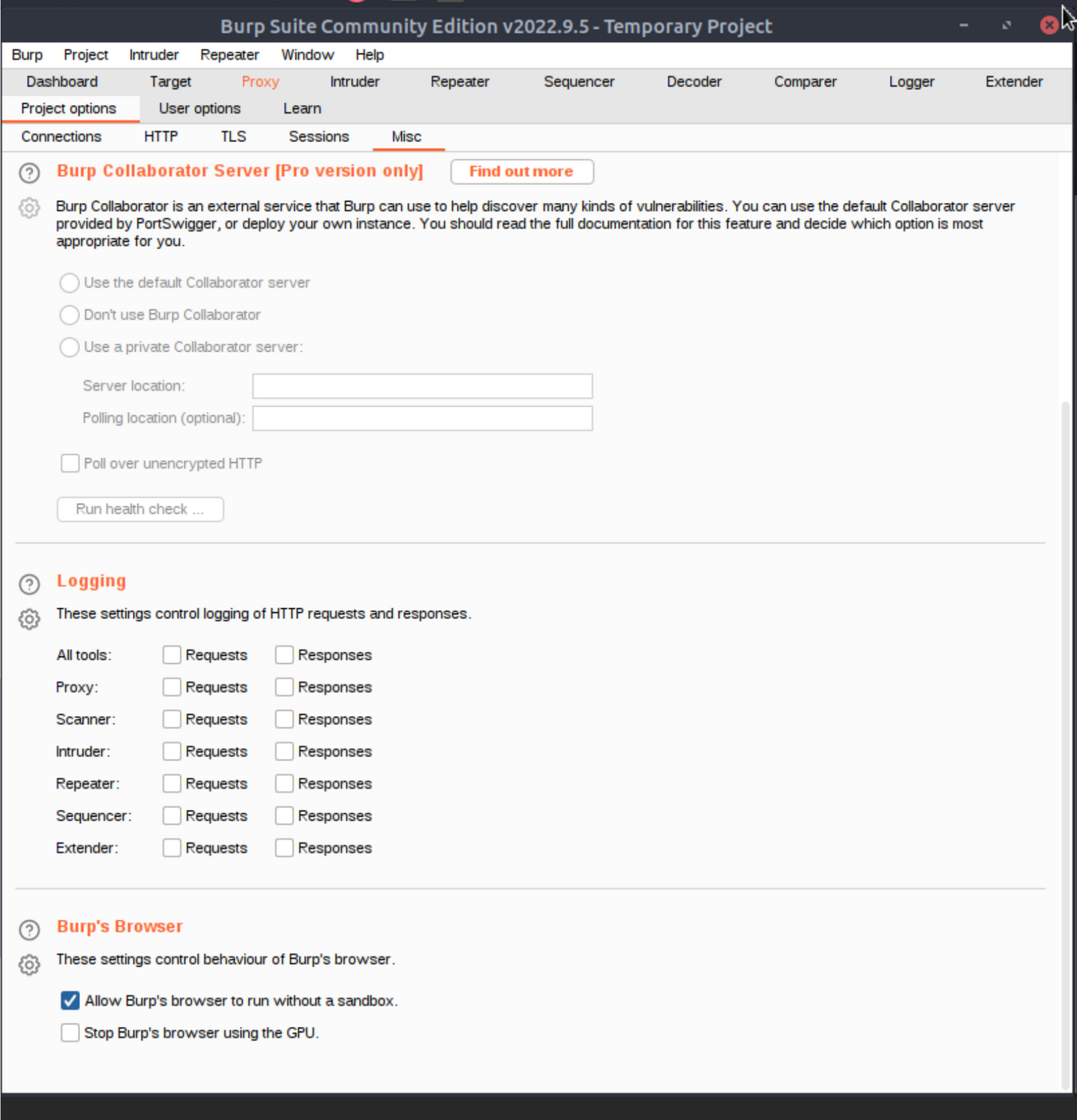Open the Project menu
The width and height of the screenshot is (1077, 1120).
coord(86,54)
